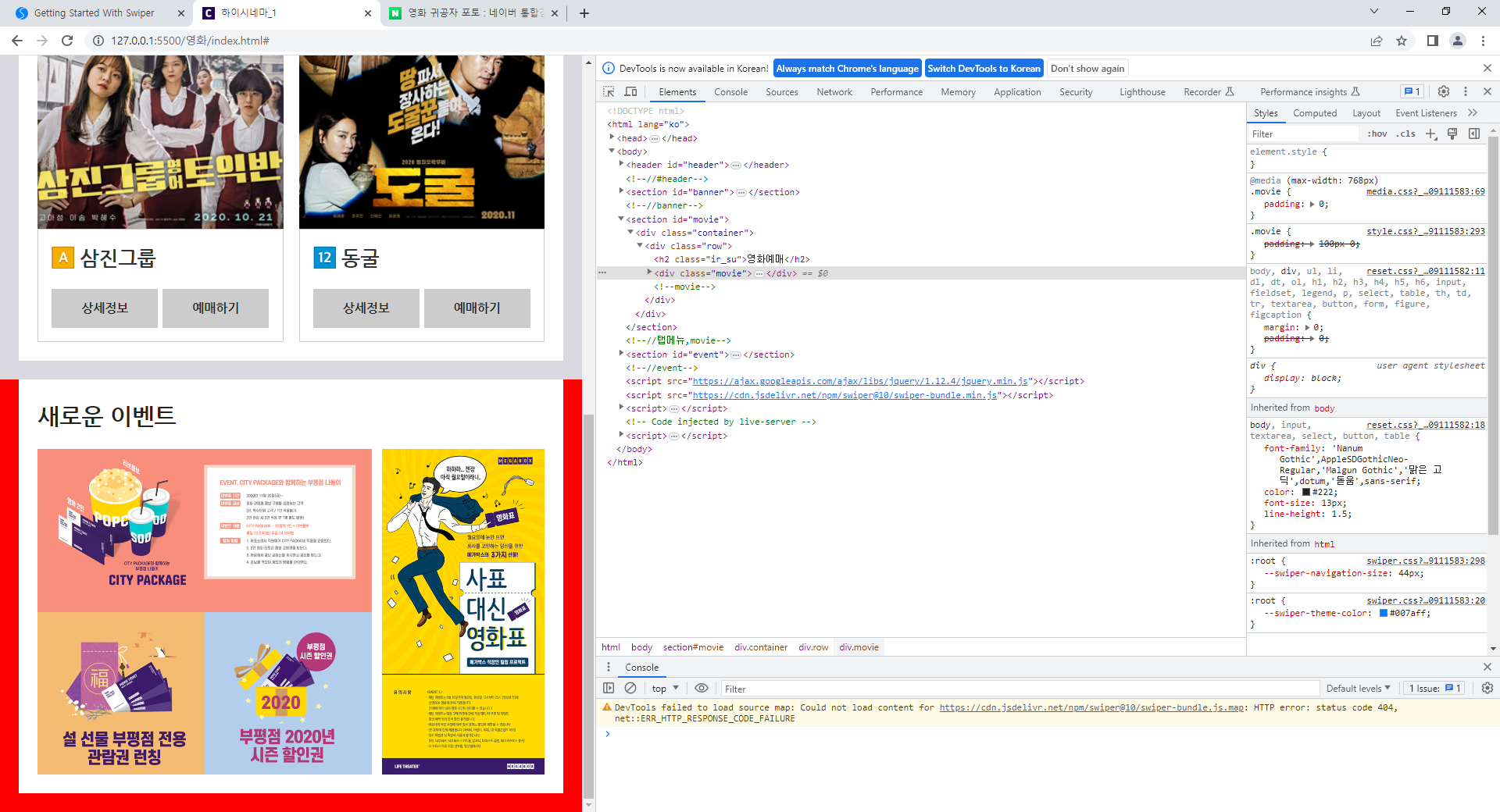Viewport: 1500px width, 812px height.
Task: Click Always match Chrome's language button
Action: (x=847, y=69)
